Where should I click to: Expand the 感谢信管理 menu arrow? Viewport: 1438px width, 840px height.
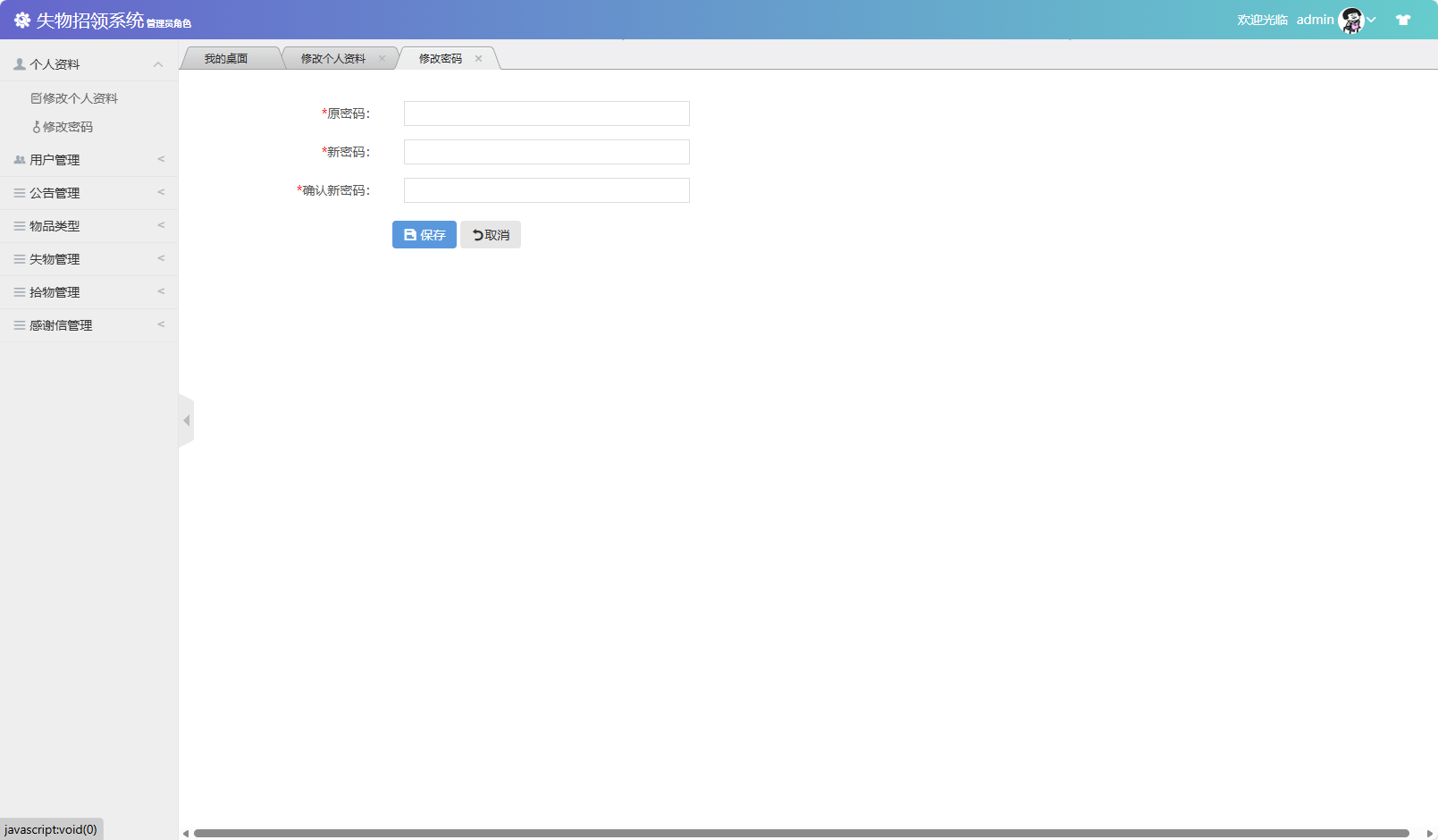(x=161, y=324)
